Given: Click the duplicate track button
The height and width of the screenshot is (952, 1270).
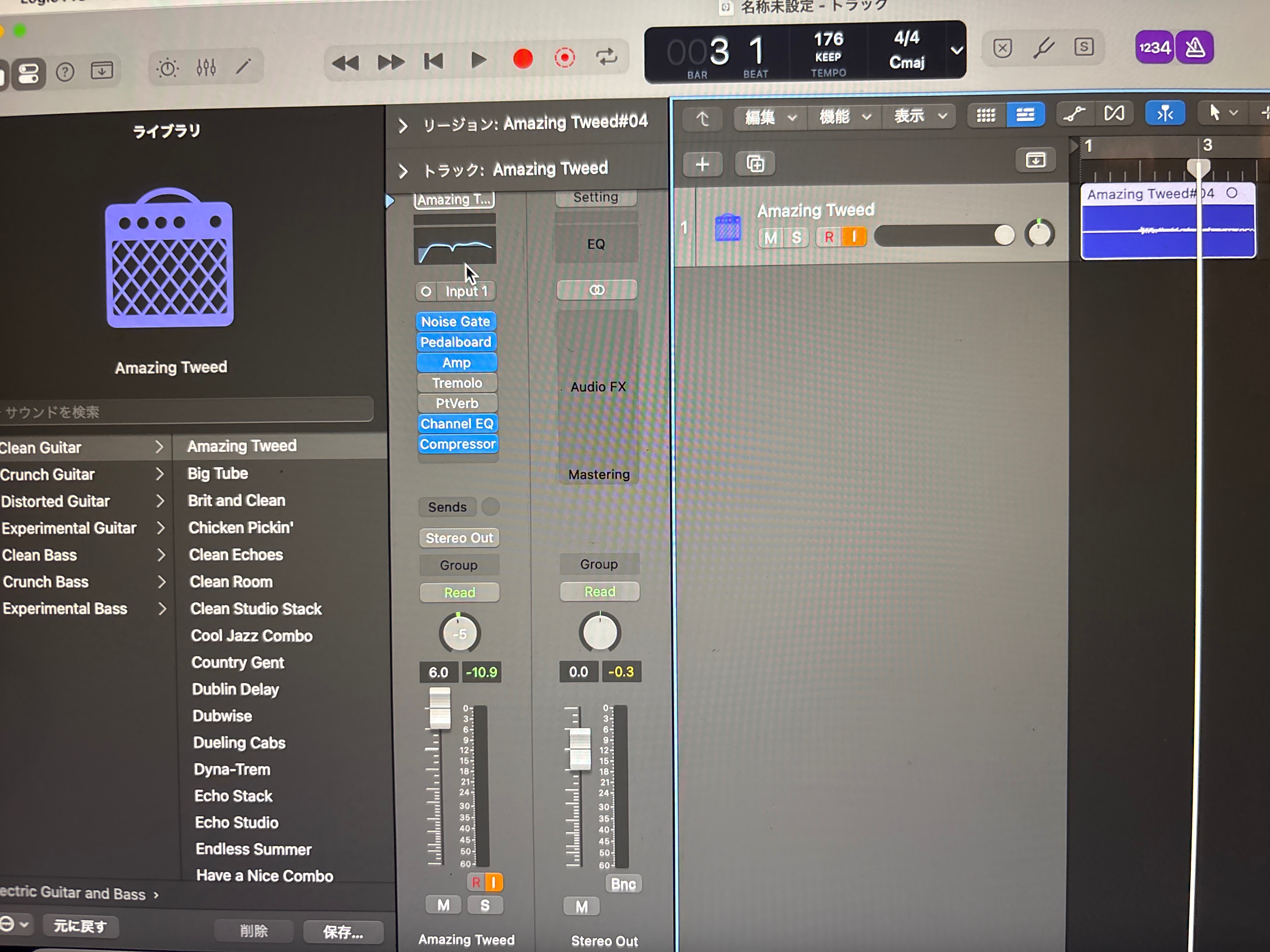Looking at the screenshot, I should coord(755,165).
